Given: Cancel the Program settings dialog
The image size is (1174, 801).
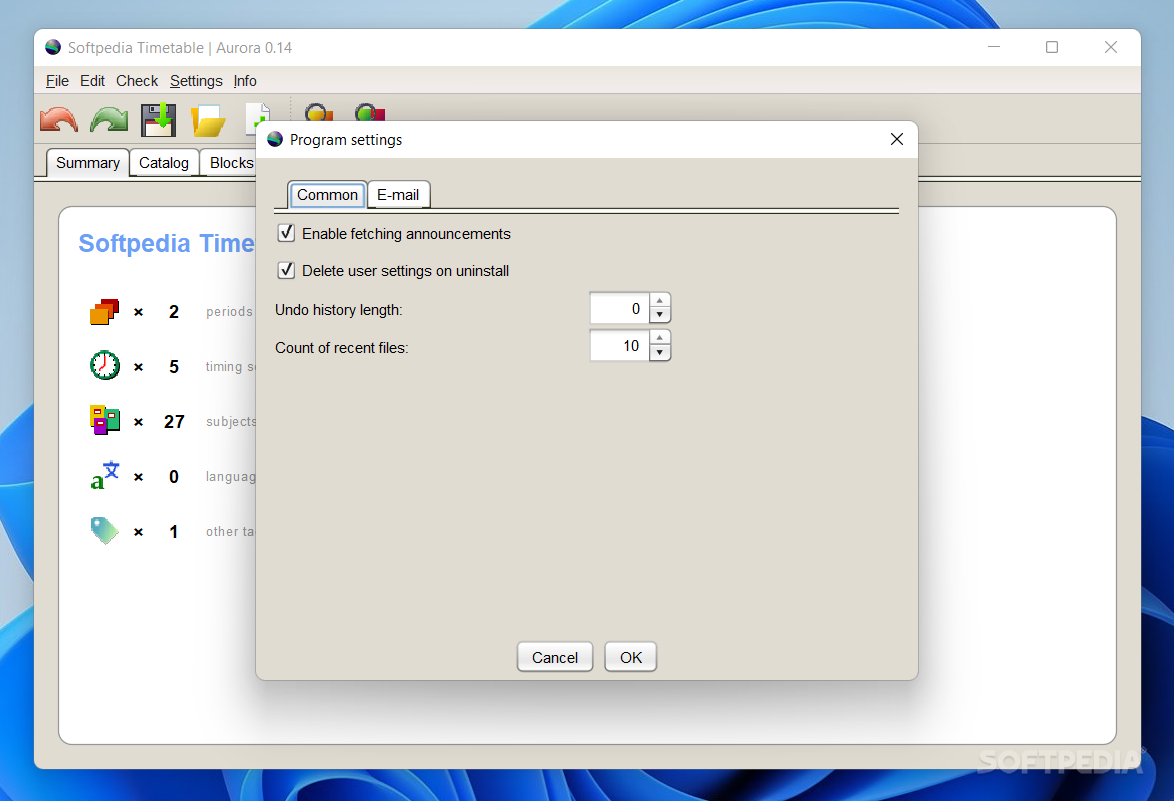Looking at the screenshot, I should pos(555,657).
